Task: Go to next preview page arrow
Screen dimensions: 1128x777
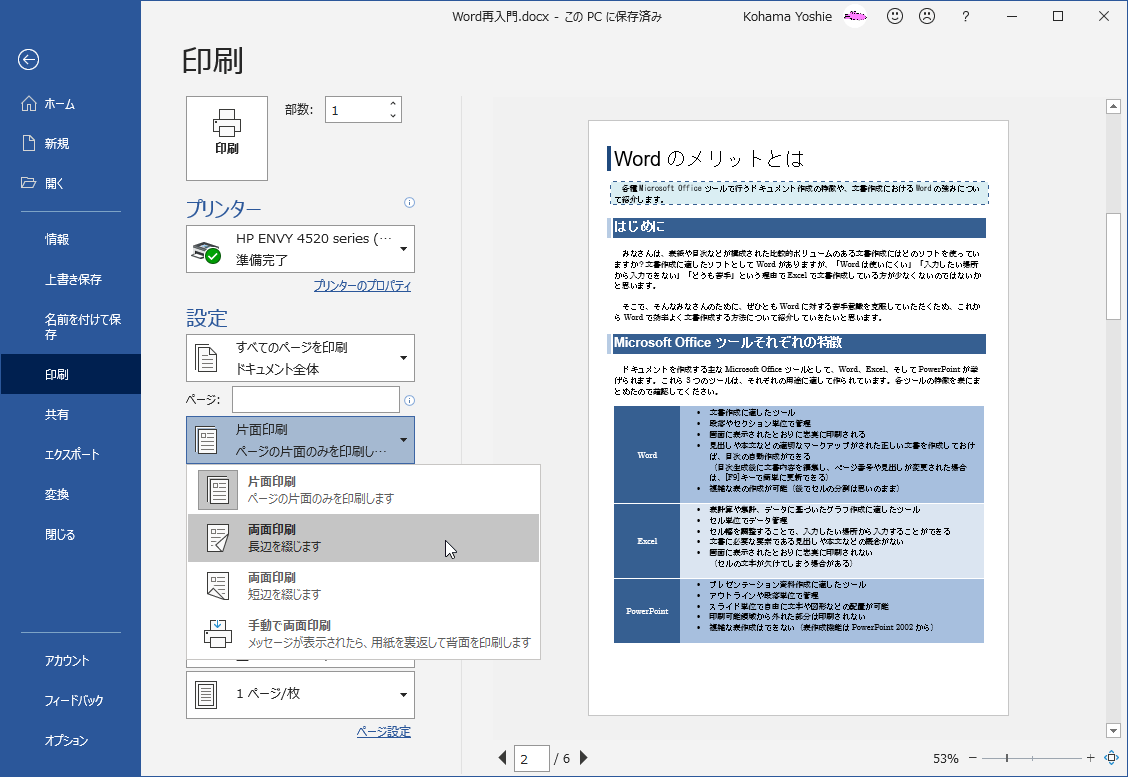Action: click(x=583, y=758)
